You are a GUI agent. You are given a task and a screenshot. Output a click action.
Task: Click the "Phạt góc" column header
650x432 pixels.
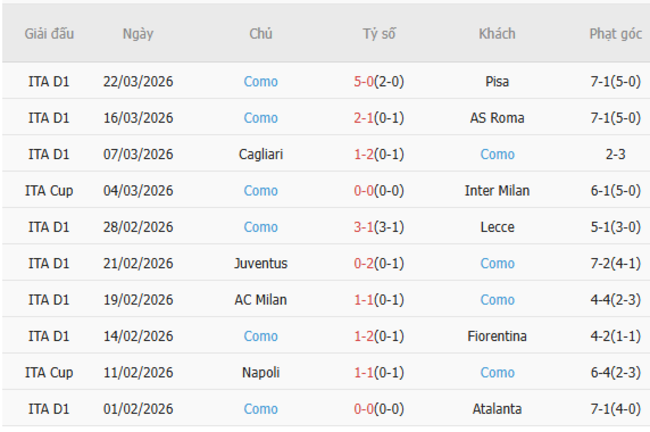pos(615,34)
